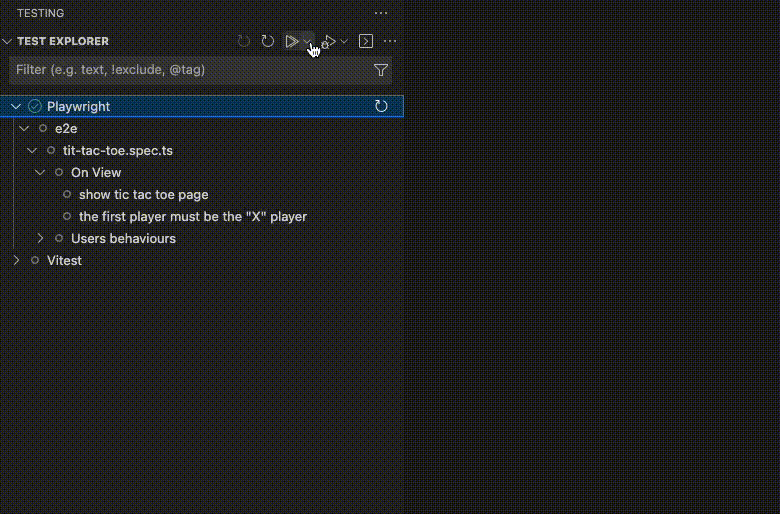The image size is (780, 514).
Task: Open Testing panel ellipsis menu
Action: (381, 13)
